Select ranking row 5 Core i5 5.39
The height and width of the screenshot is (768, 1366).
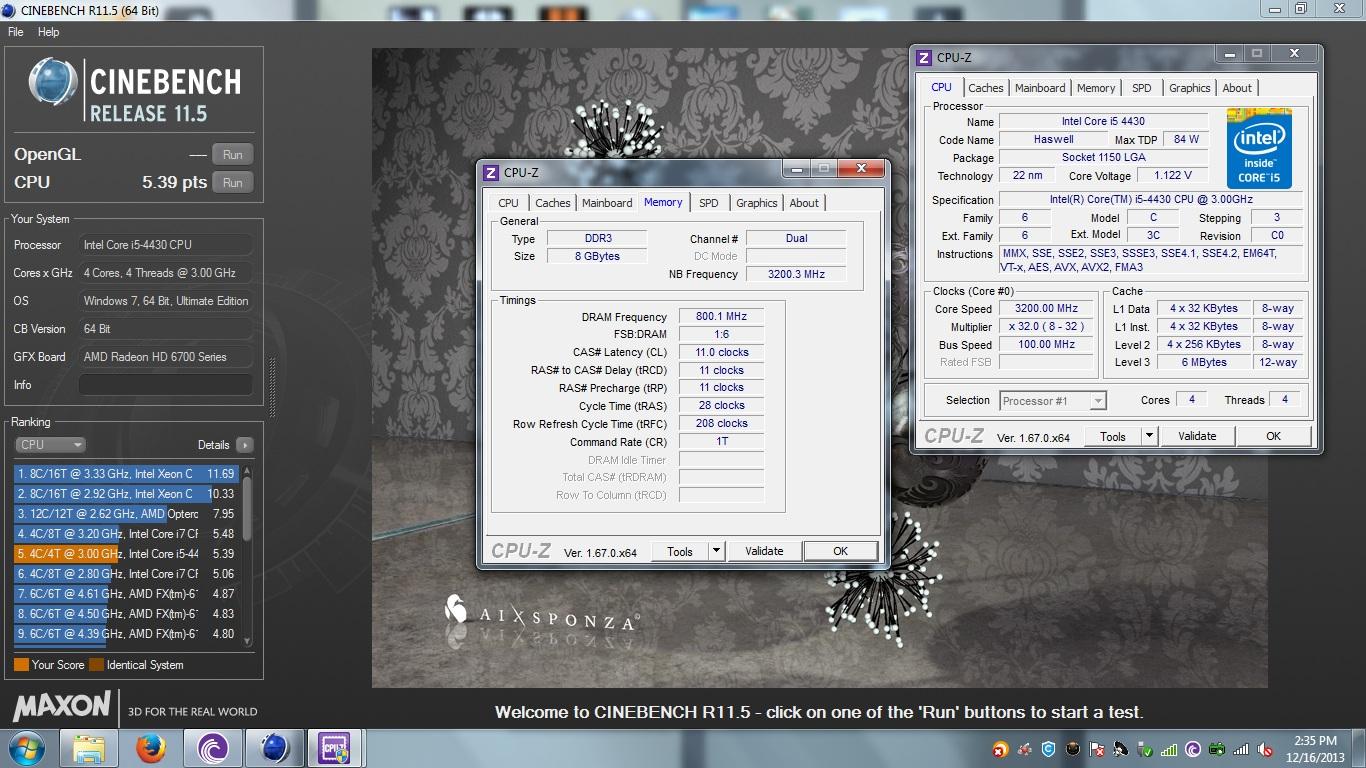pos(126,554)
